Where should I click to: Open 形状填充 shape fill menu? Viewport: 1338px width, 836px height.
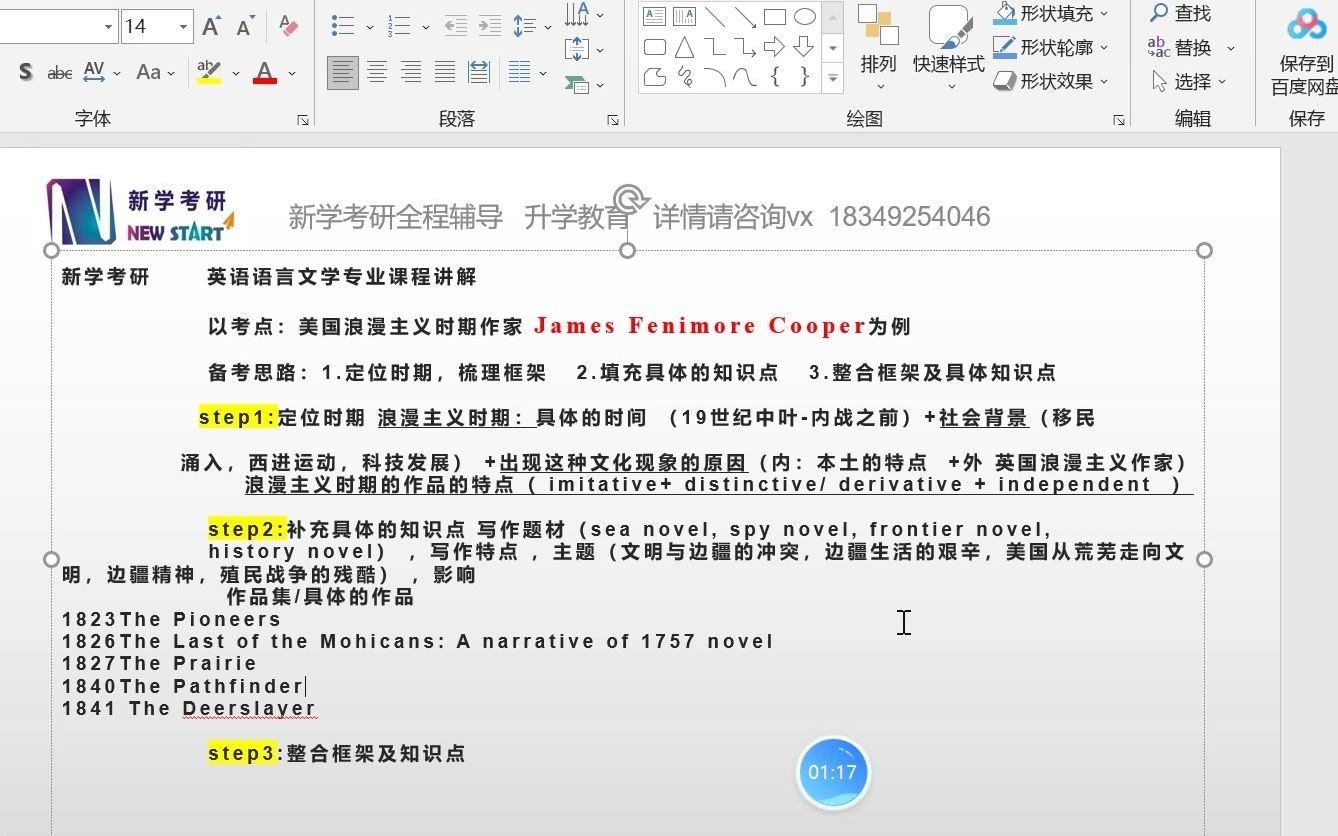pos(1052,13)
